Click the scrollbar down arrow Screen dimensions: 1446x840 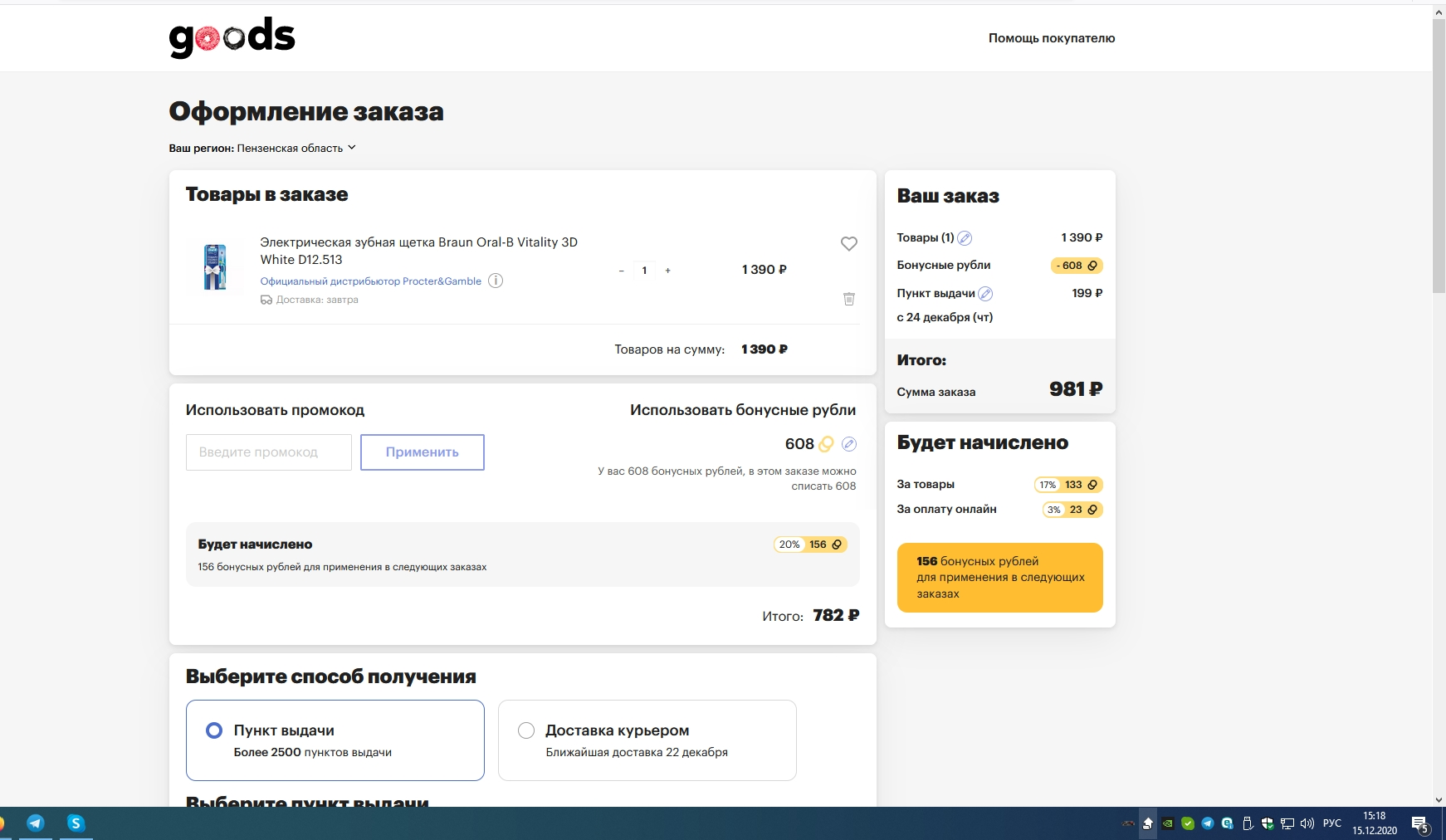1439,800
